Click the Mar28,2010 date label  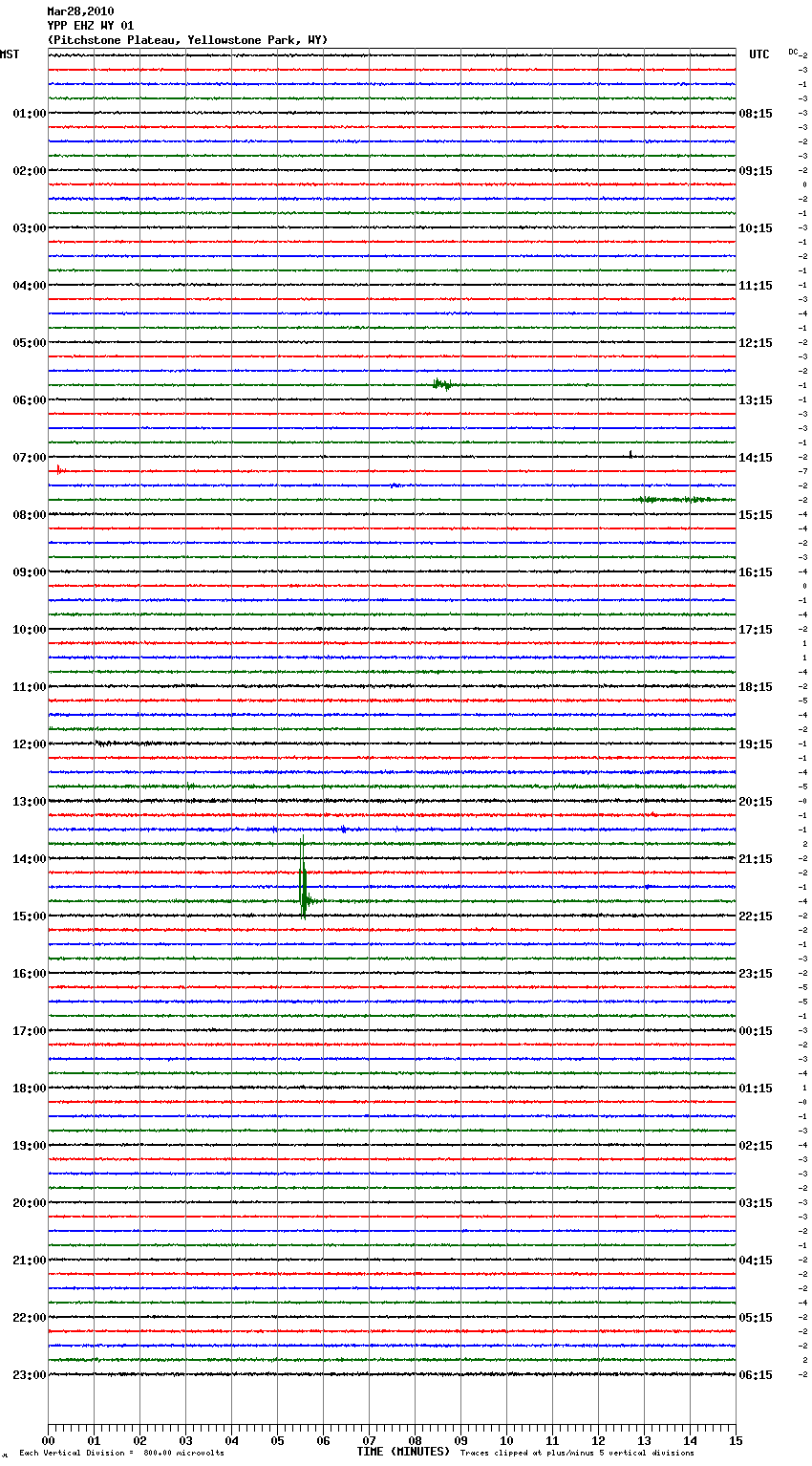80,11
